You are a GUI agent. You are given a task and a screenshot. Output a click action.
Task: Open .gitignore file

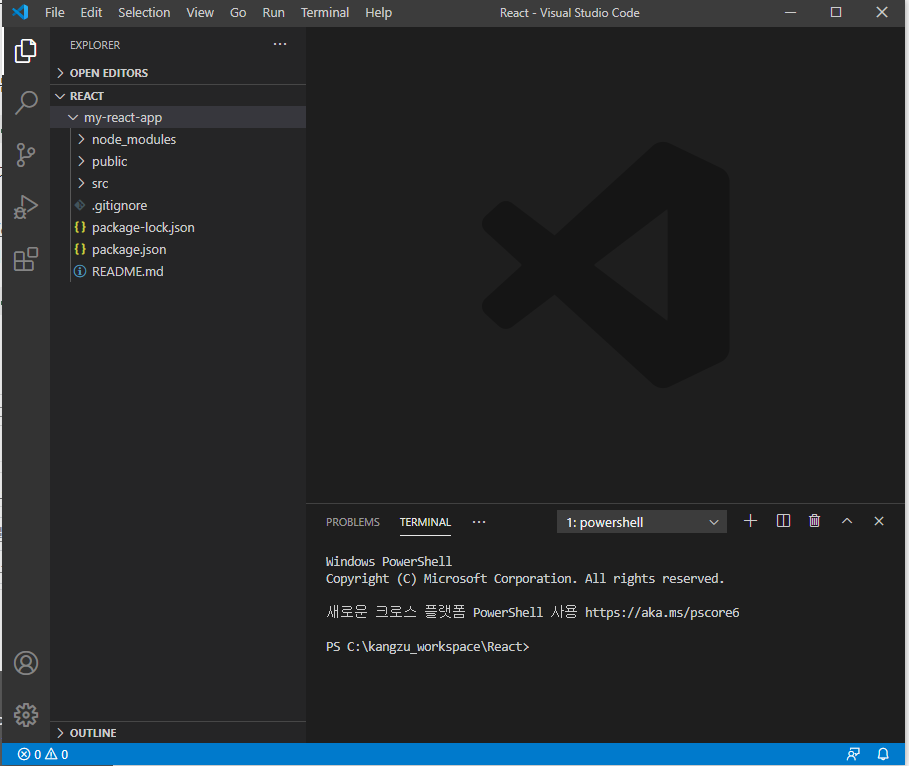coord(178,205)
